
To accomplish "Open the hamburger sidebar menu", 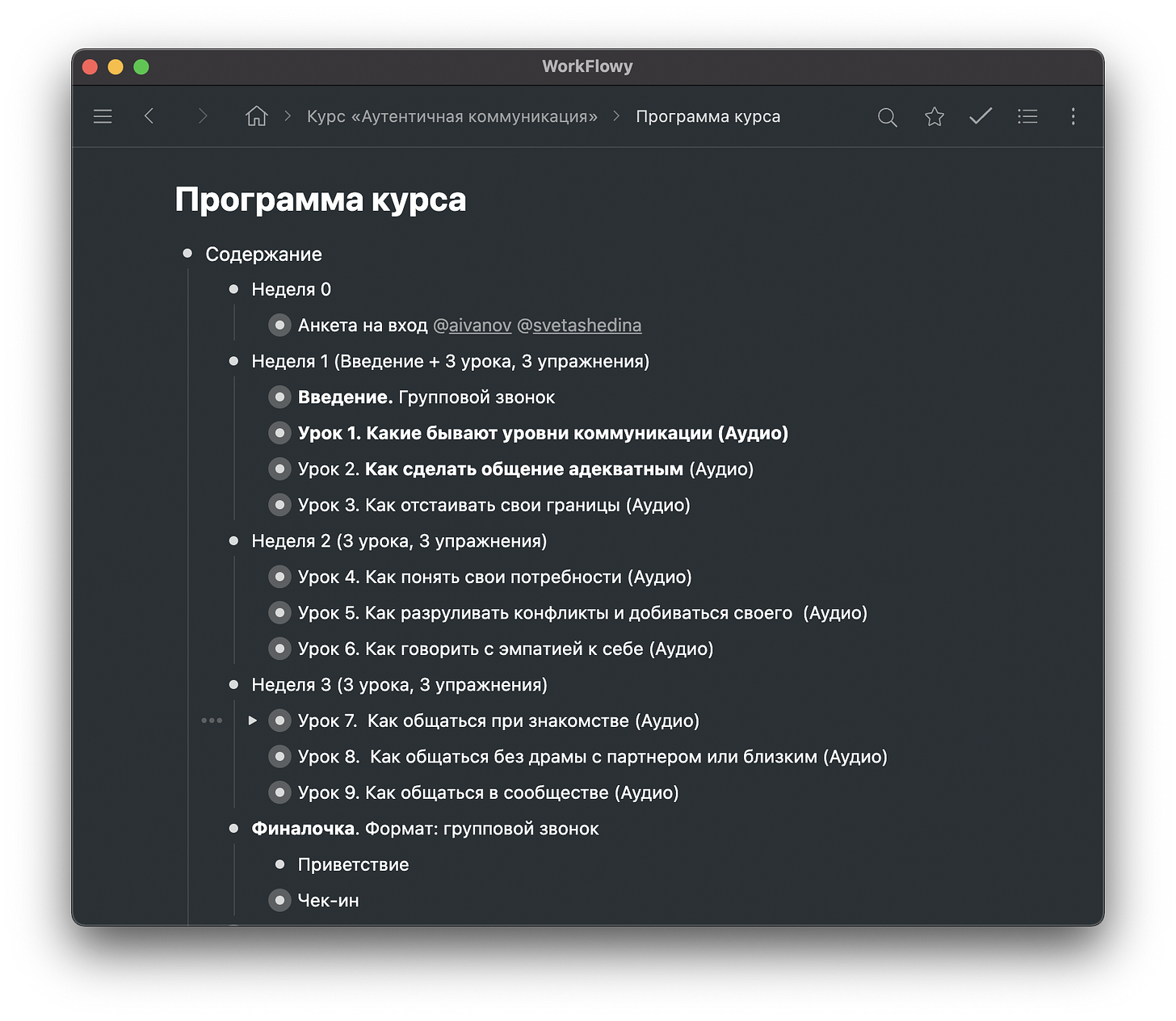I will pyautogui.click(x=103, y=116).
